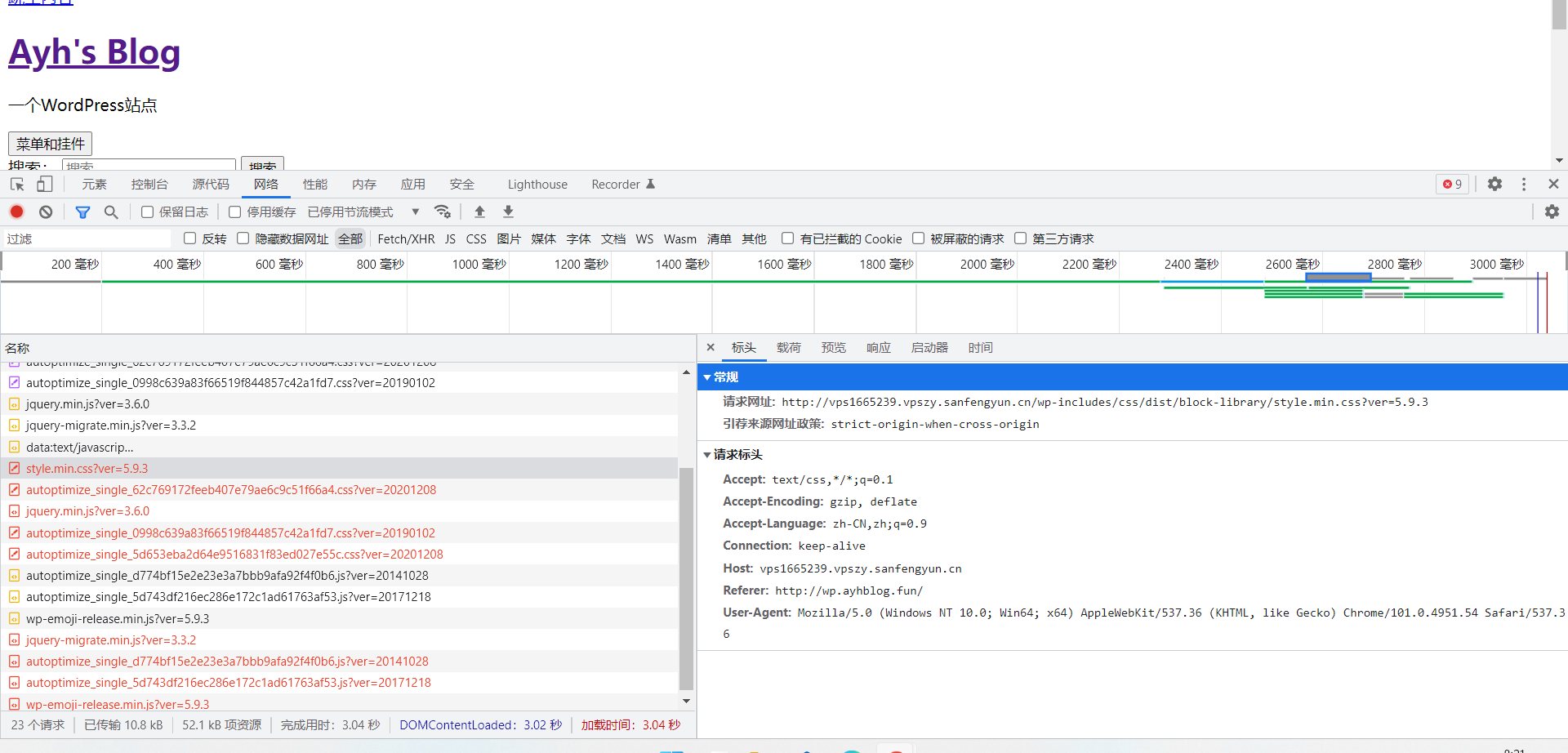Toggle the filter funnel icon
The height and width of the screenshot is (753, 1568).
point(82,212)
